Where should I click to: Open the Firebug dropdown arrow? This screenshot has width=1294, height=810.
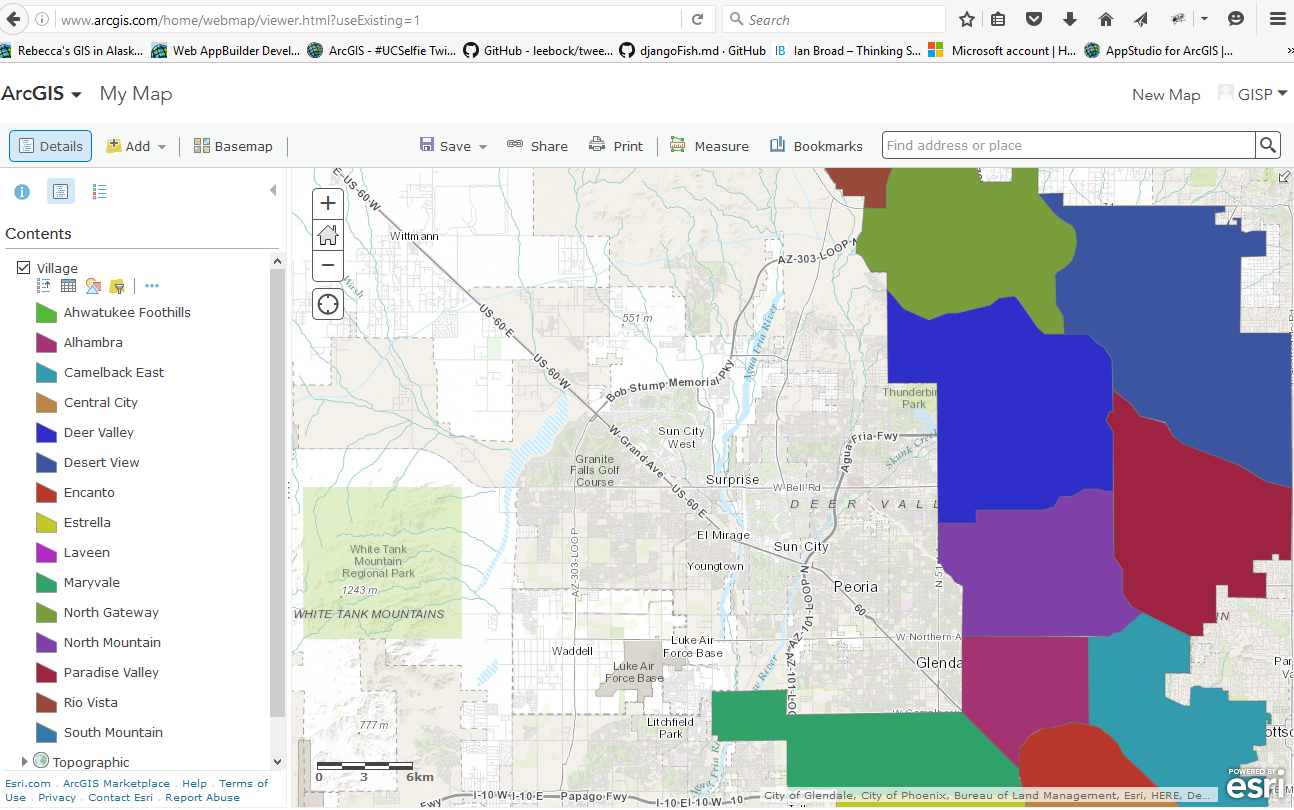[1205, 19]
